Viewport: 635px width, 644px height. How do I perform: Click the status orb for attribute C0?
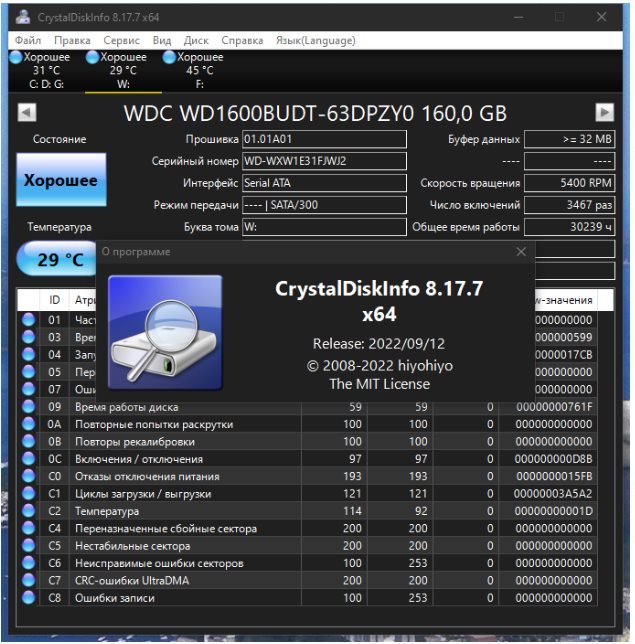(x=28, y=476)
